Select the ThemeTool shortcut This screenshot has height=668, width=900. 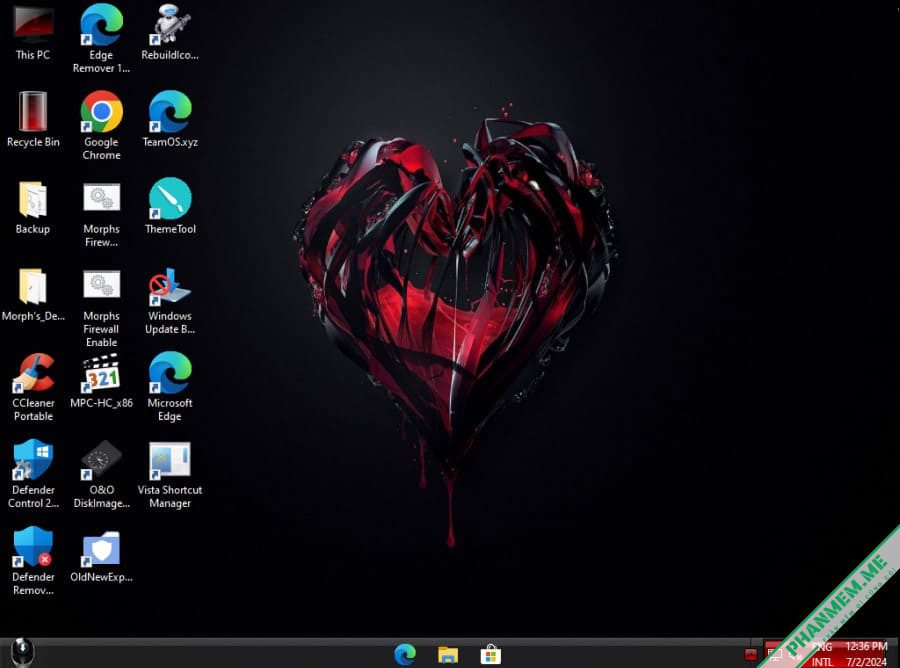tap(170, 207)
